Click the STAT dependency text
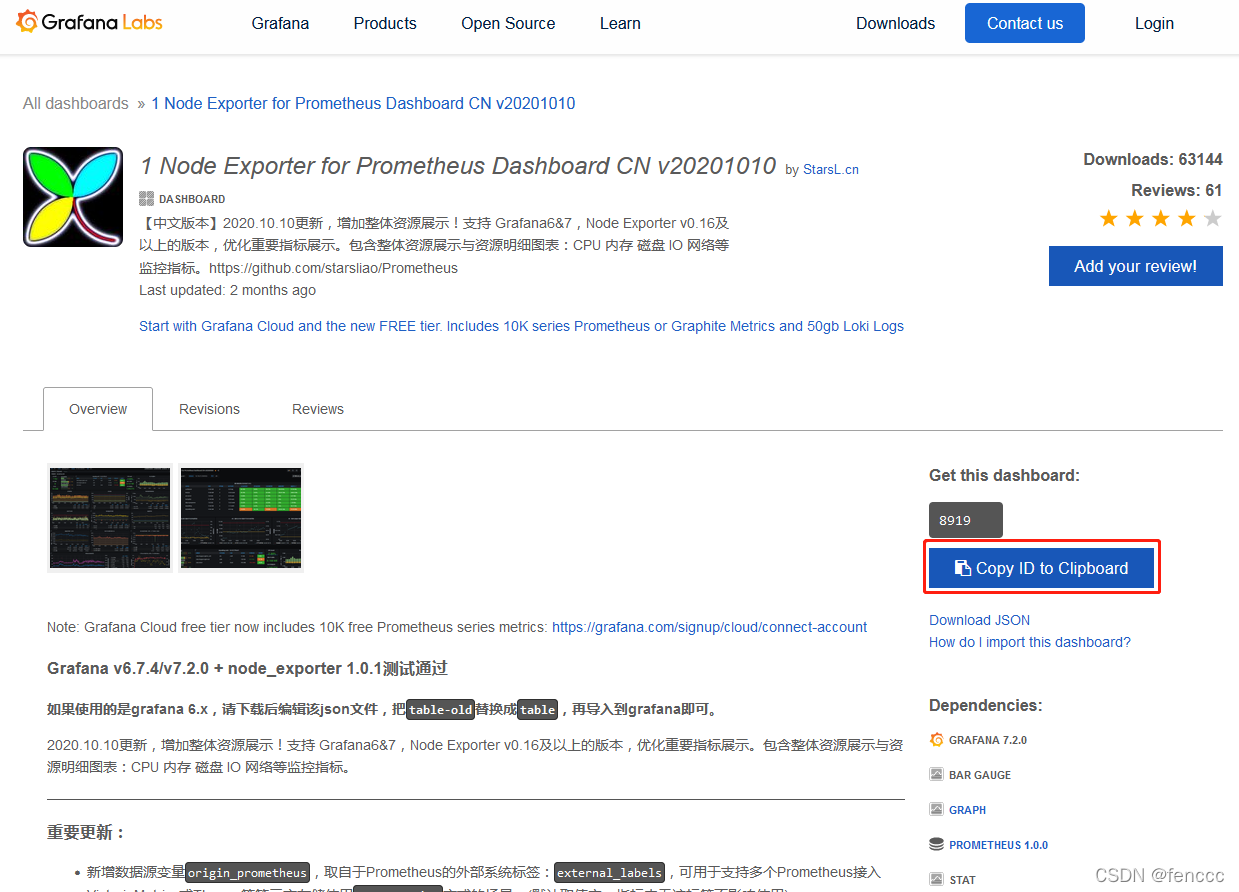This screenshot has width=1239, height=892. click(x=962, y=880)
